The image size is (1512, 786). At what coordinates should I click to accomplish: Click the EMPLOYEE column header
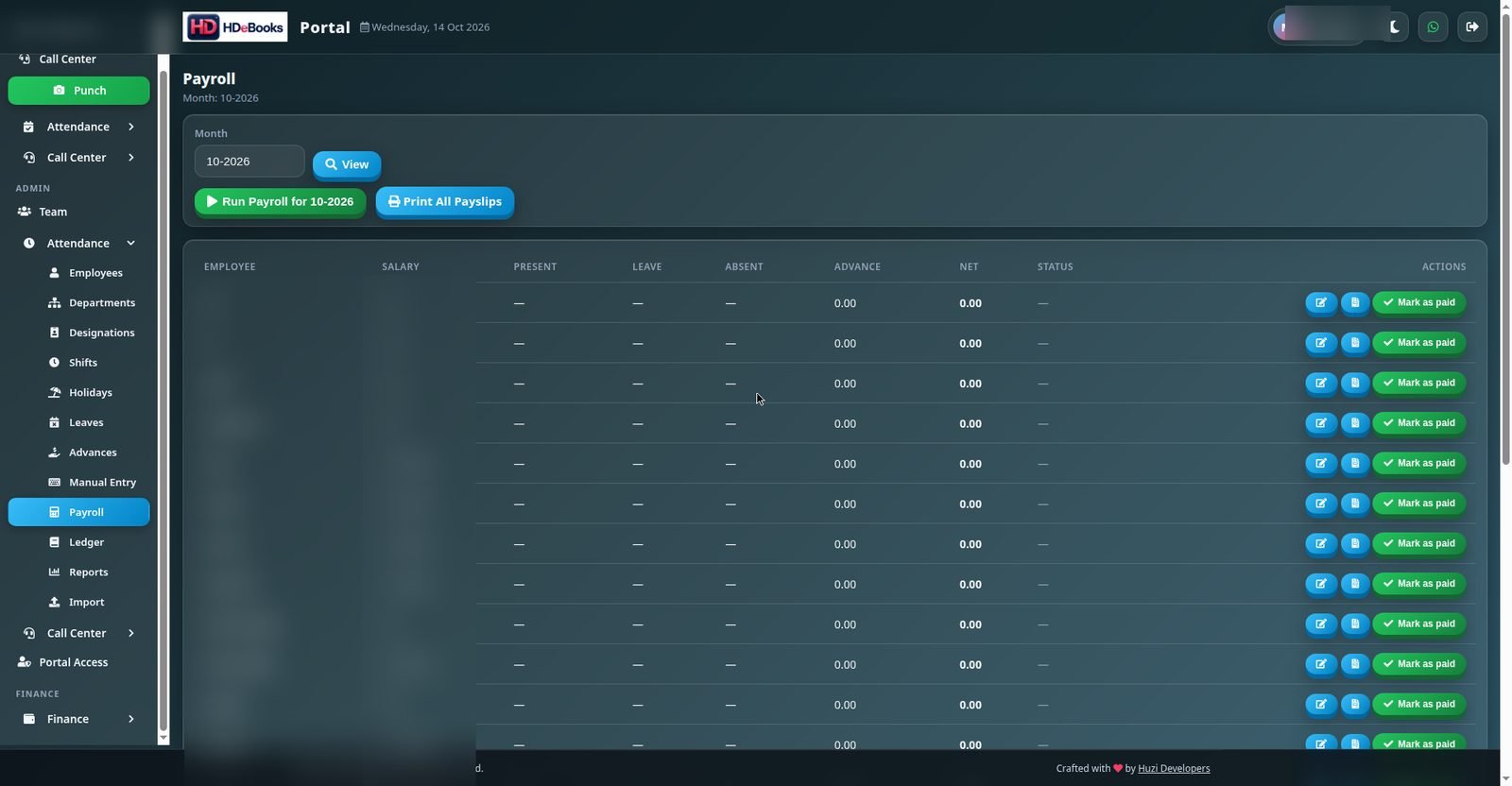pos(230,267)
